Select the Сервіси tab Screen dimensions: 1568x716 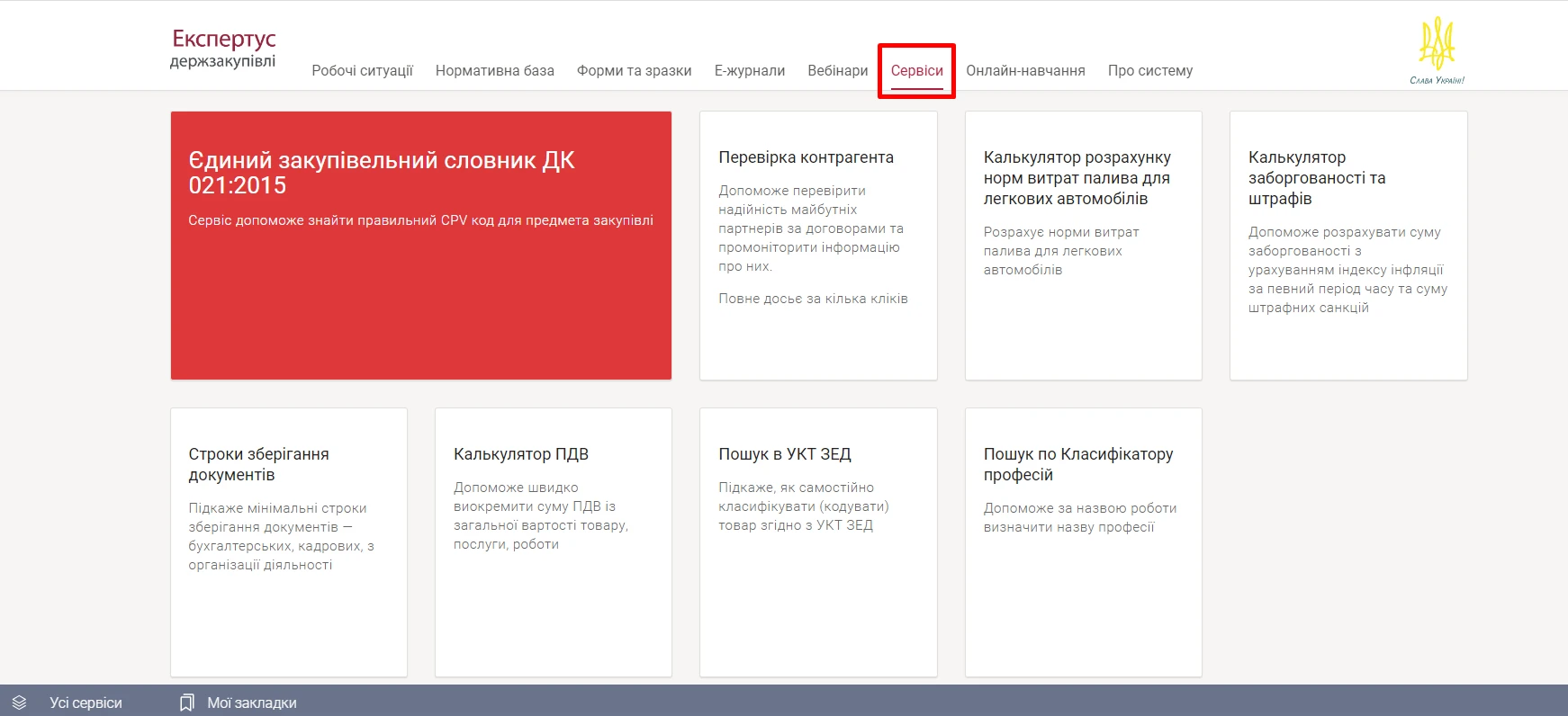pyautogui.click(x=916, y=70)
